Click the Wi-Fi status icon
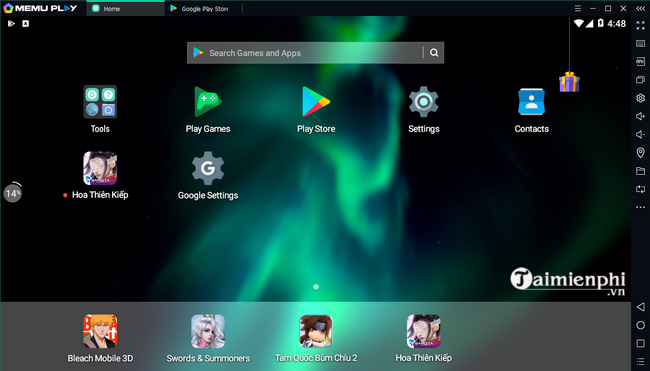 coord(579,24)
